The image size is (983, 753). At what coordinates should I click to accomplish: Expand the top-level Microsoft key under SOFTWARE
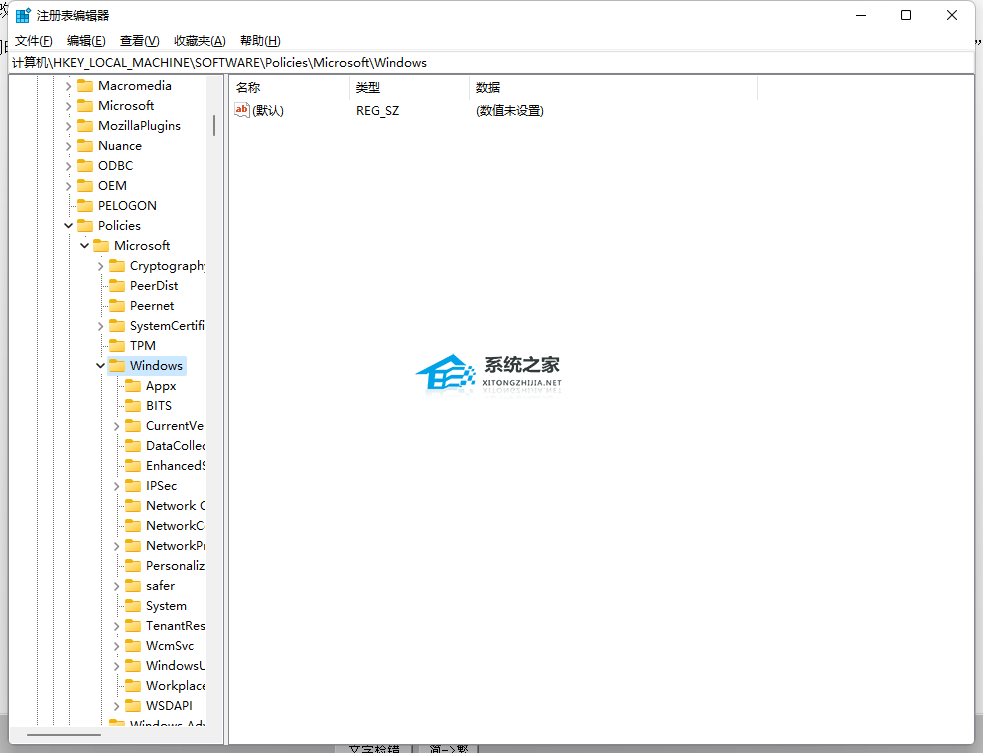tap(68, 106)
